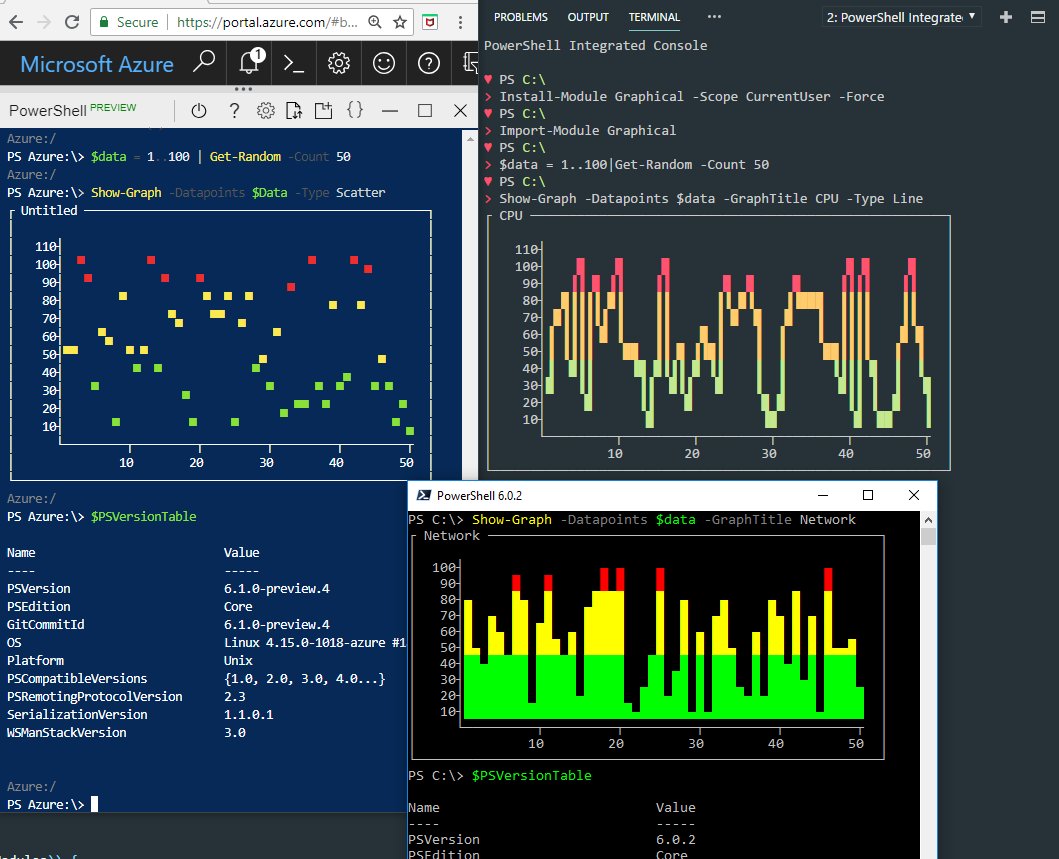Maximize the Cloud Shell pane
This screenshot has height=859, width=1059.
pos(425,110)
